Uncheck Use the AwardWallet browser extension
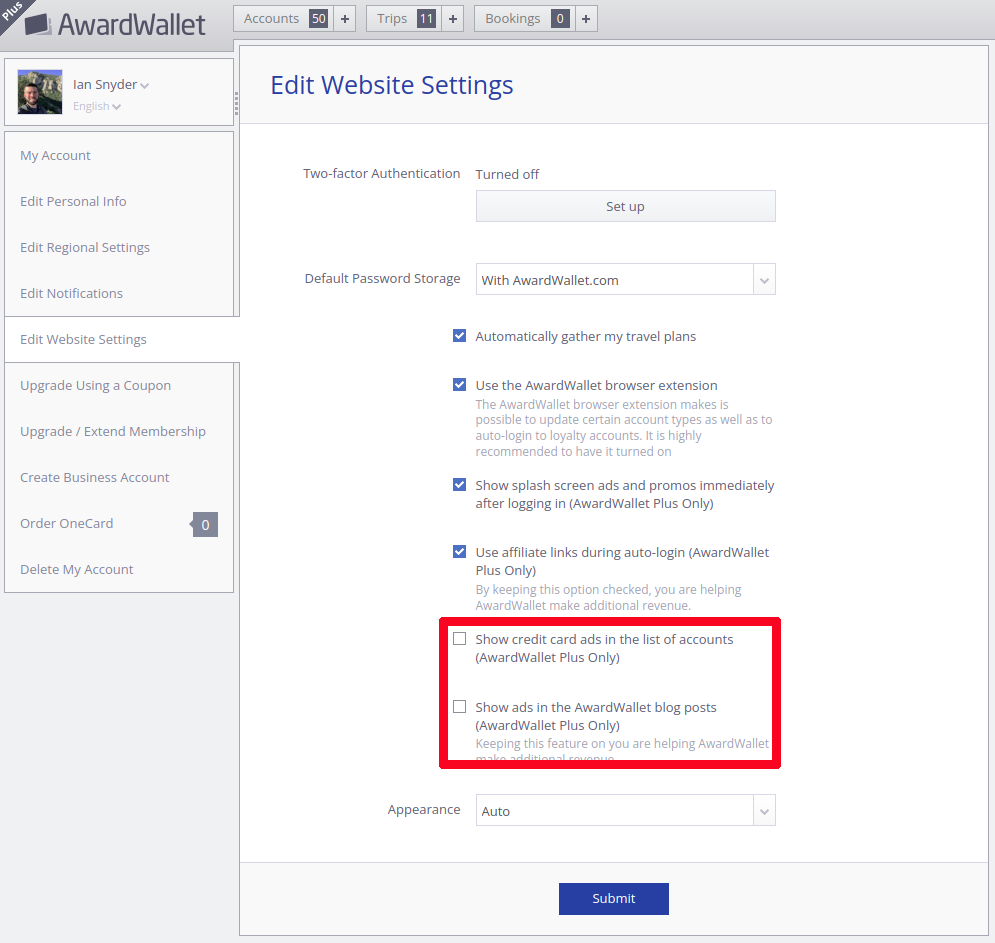 [x=459, y=385]
